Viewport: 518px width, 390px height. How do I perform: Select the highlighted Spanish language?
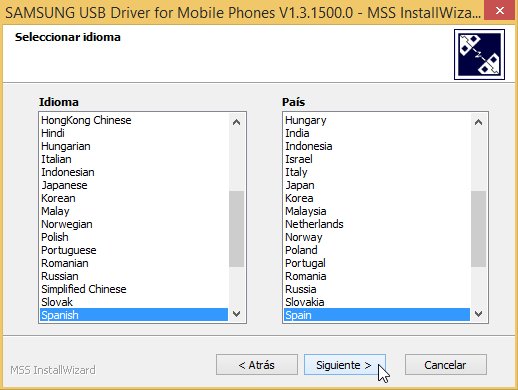pyautogui.click(x=134, y=315)
